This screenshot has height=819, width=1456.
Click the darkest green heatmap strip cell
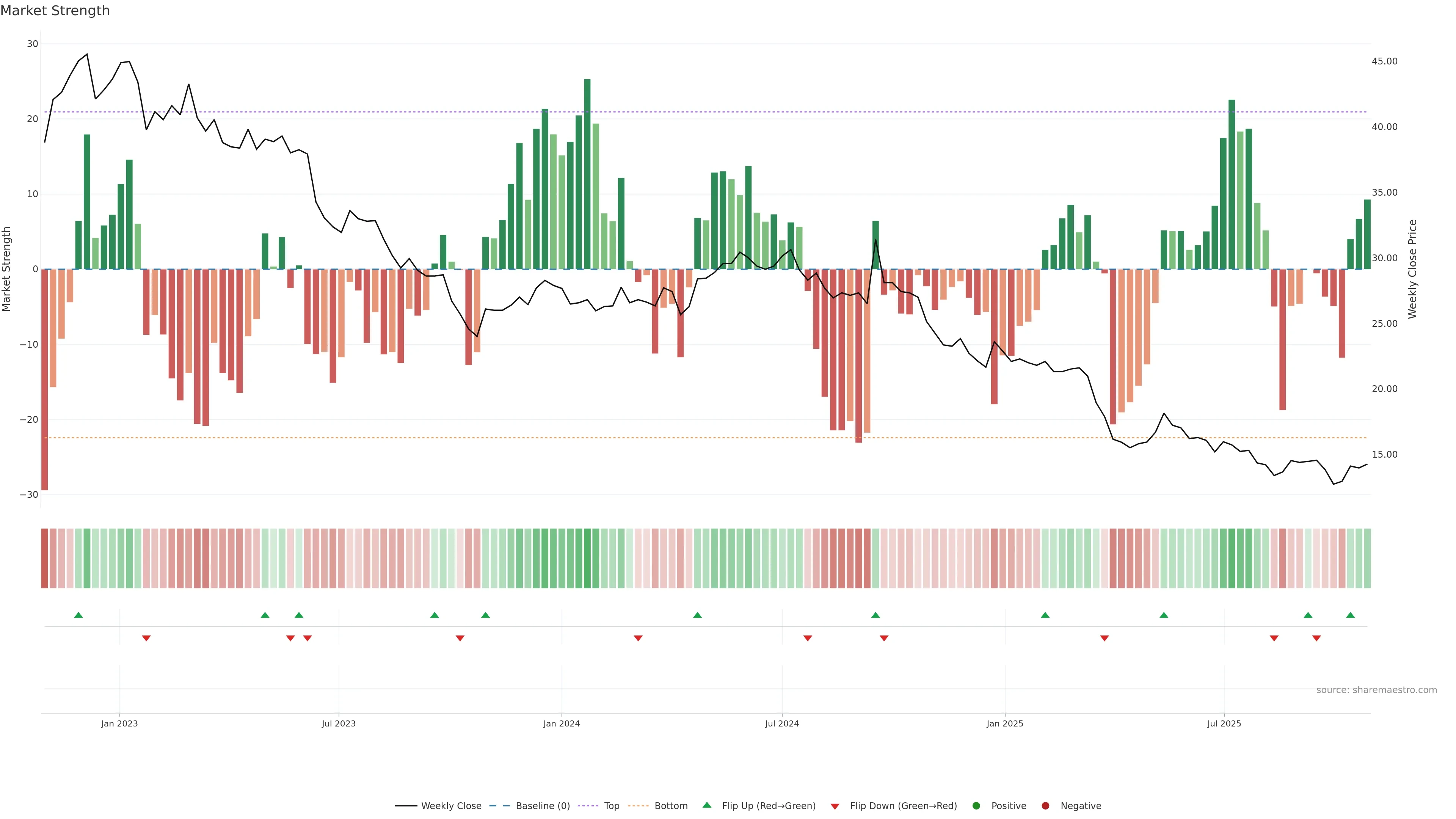coord(587,559)
